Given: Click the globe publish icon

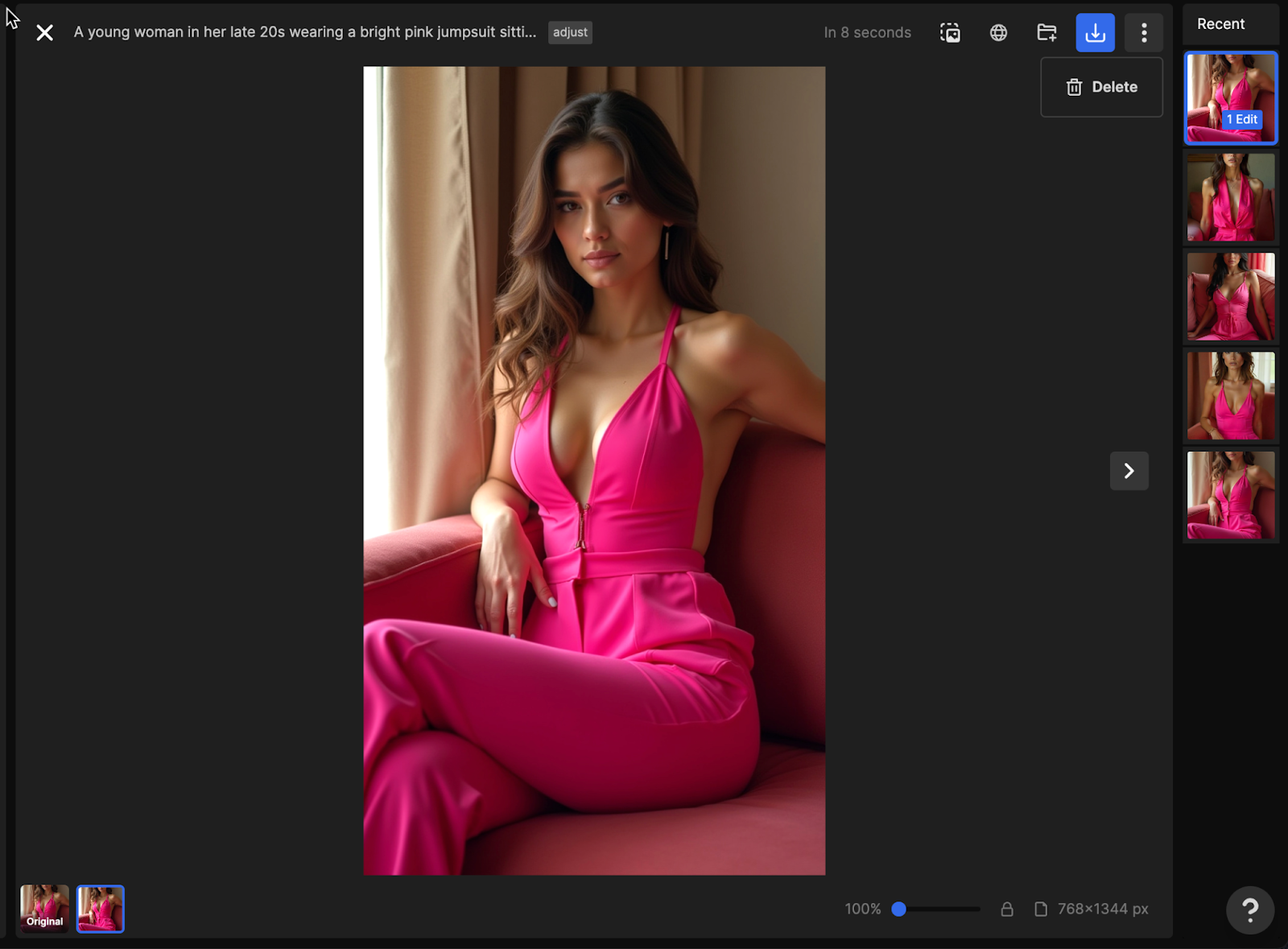Looking at the screenshot, I should point(998,32).
